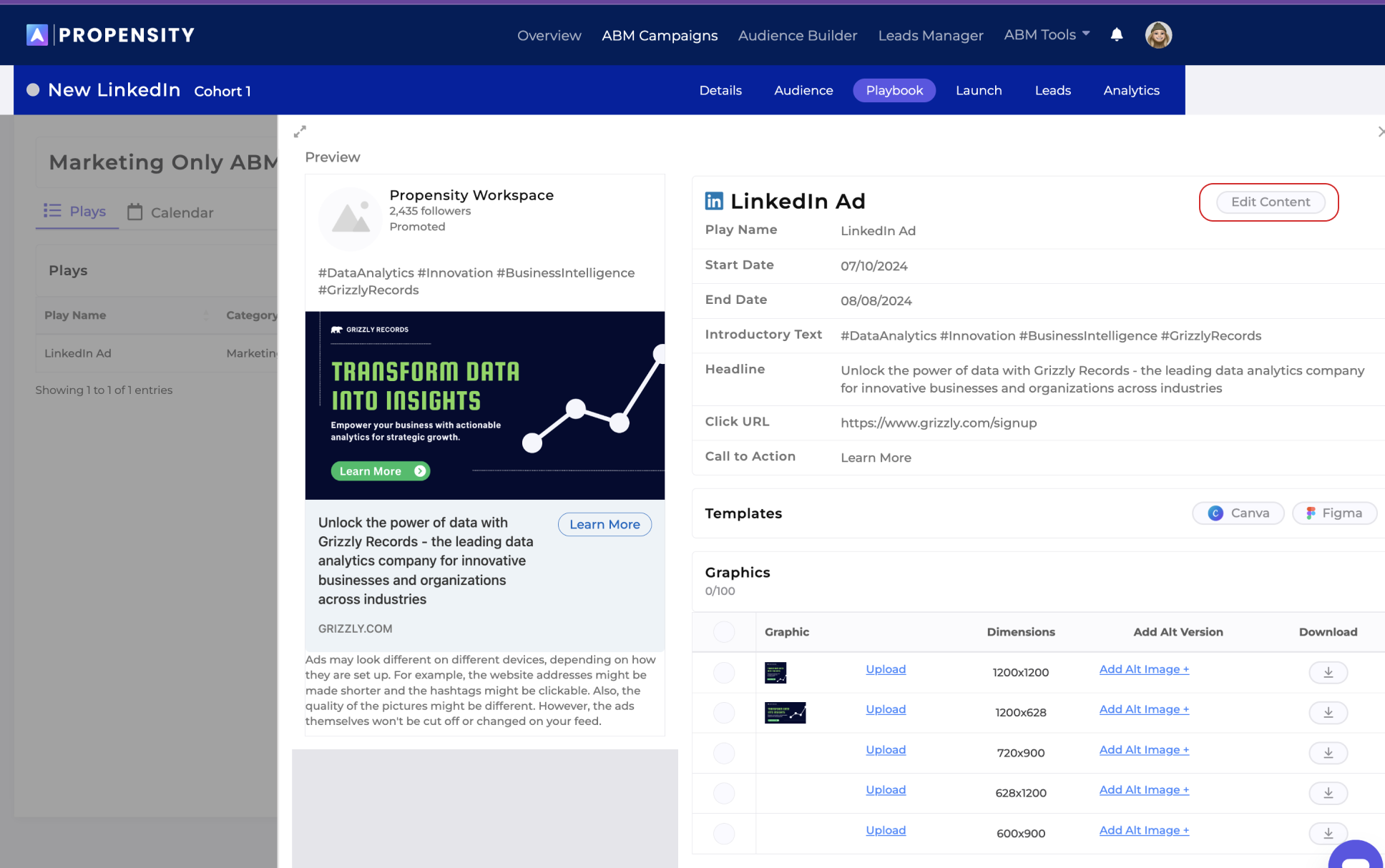Switch to the Details tab
1385x868 pixels.
coord(720,91)
